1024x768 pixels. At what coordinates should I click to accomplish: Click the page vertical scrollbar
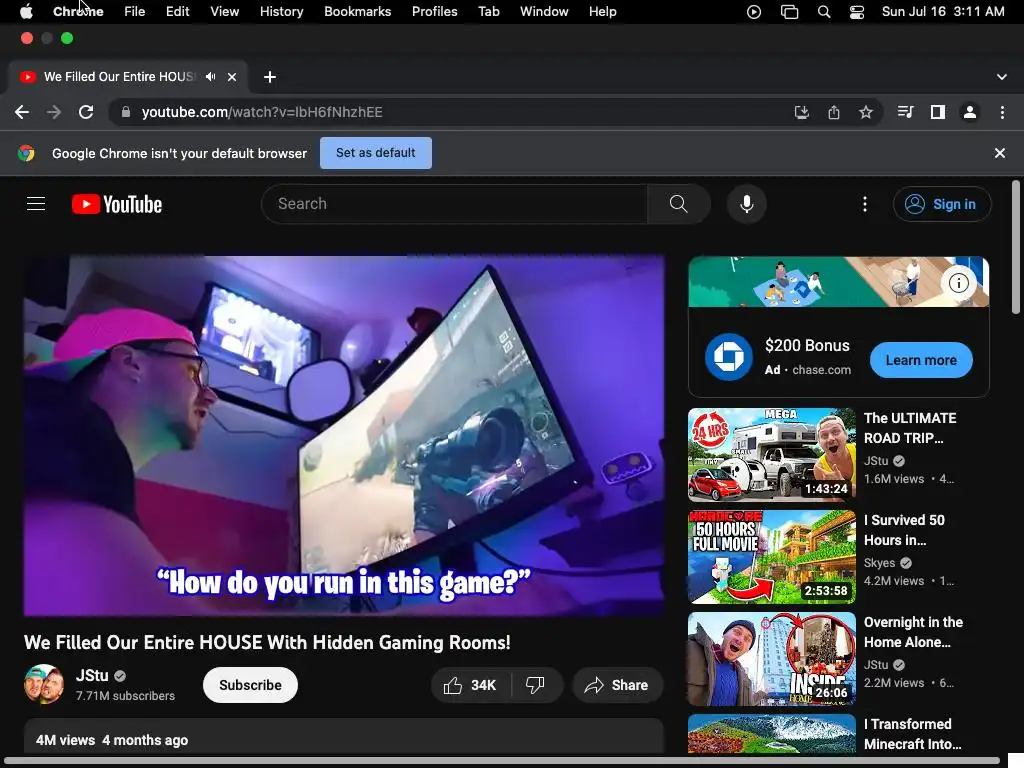pos(1016,247)
